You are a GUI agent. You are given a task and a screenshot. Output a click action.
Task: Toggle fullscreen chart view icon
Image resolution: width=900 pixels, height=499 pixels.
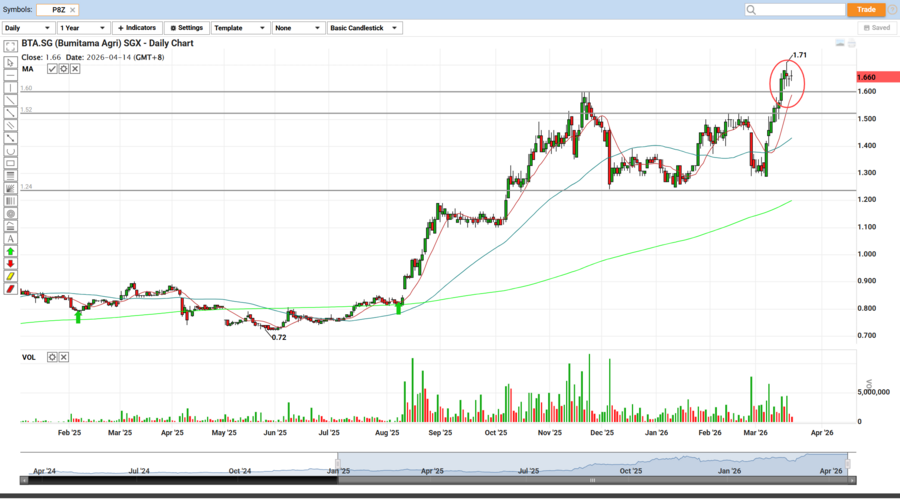click(10, 47)
